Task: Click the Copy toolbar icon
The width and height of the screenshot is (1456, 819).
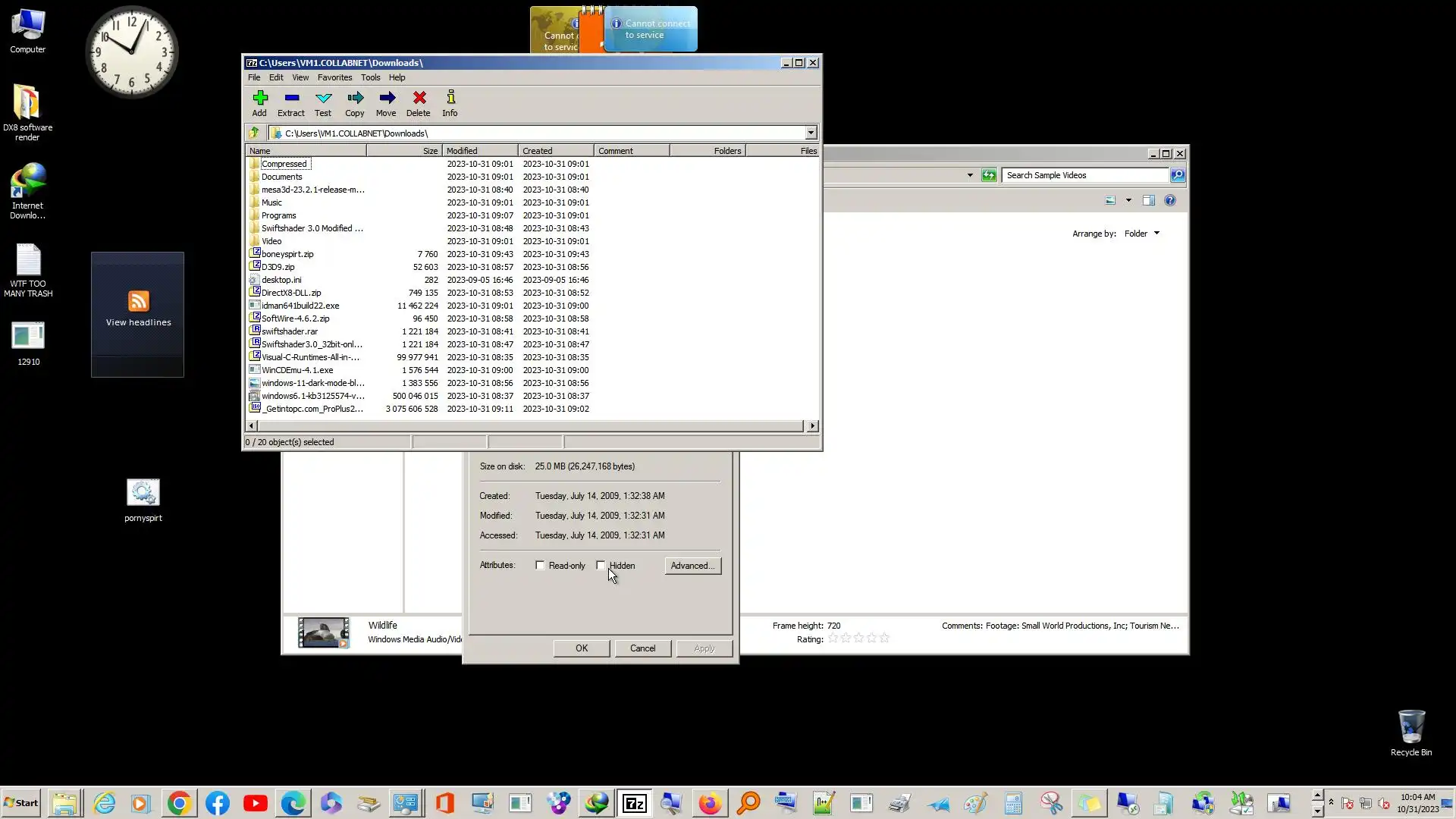Action: (355, 103)
